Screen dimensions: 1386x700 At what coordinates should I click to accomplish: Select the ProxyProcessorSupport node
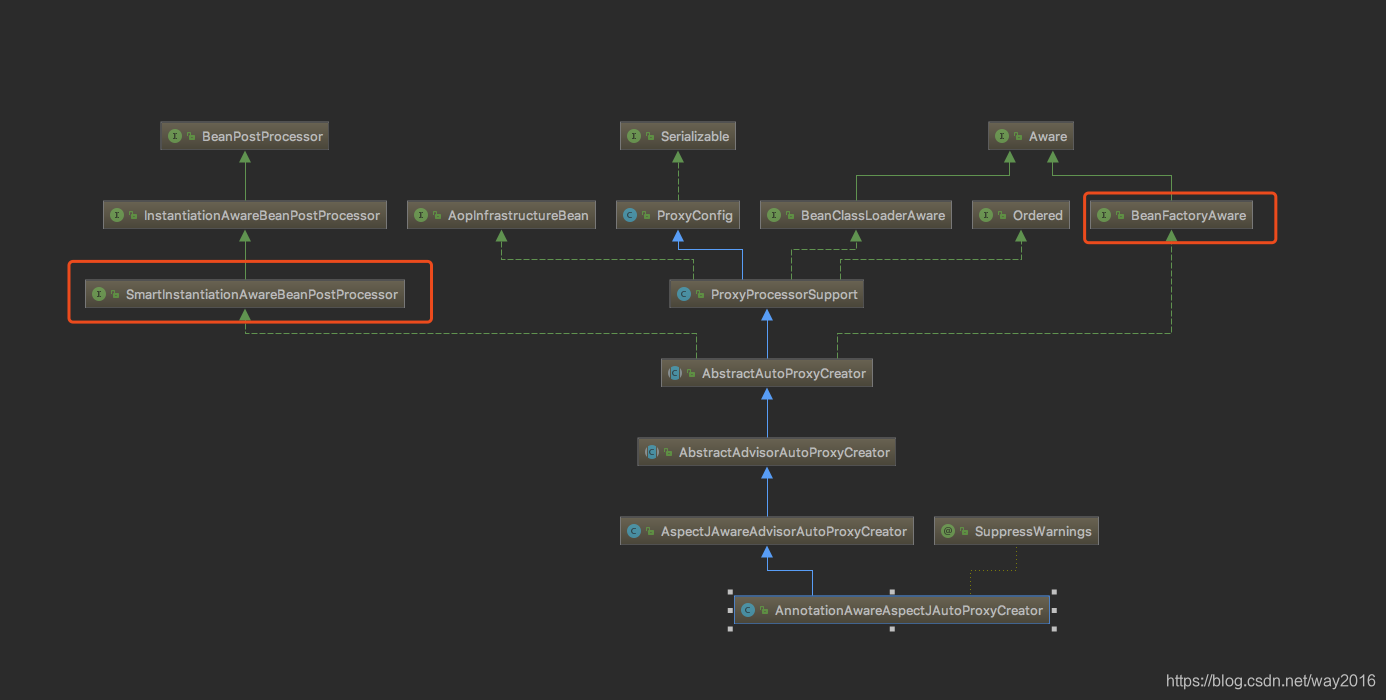click(x=767, y=294)
